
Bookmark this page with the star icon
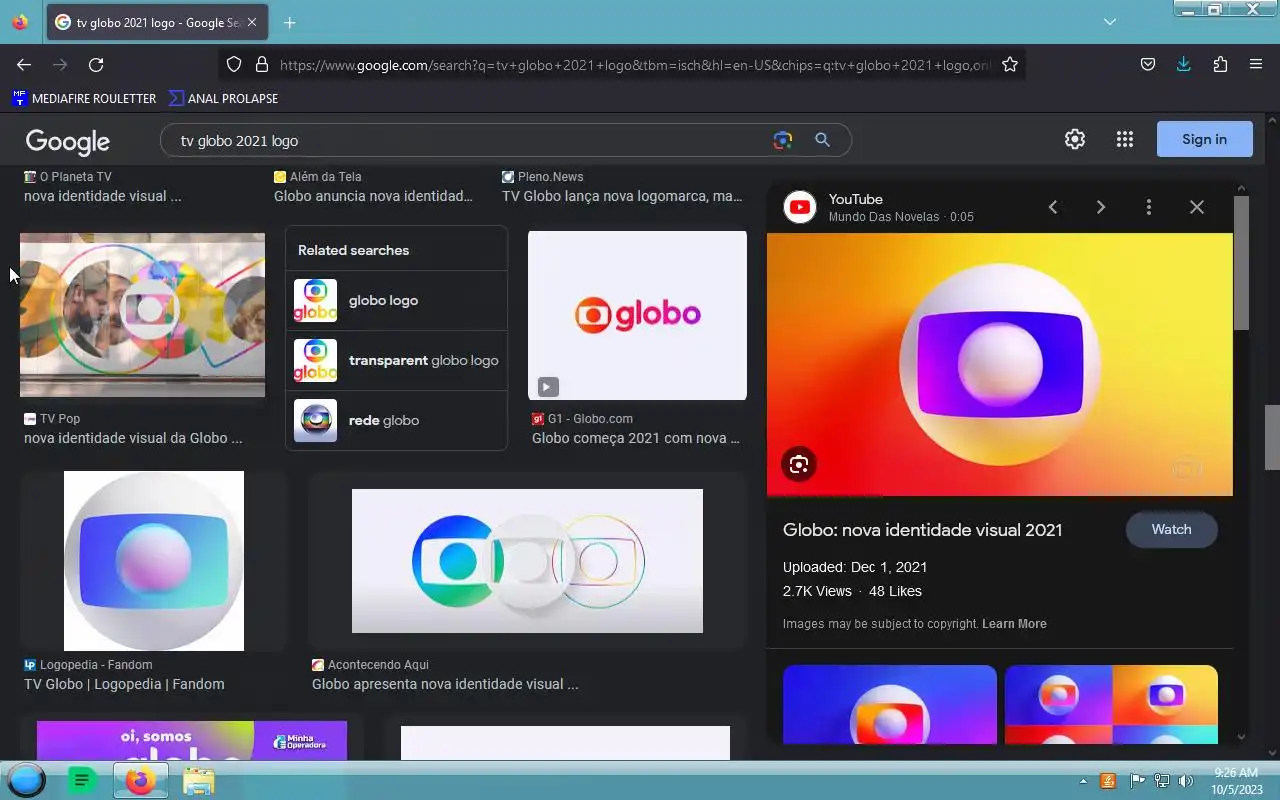click(1010, 64)
